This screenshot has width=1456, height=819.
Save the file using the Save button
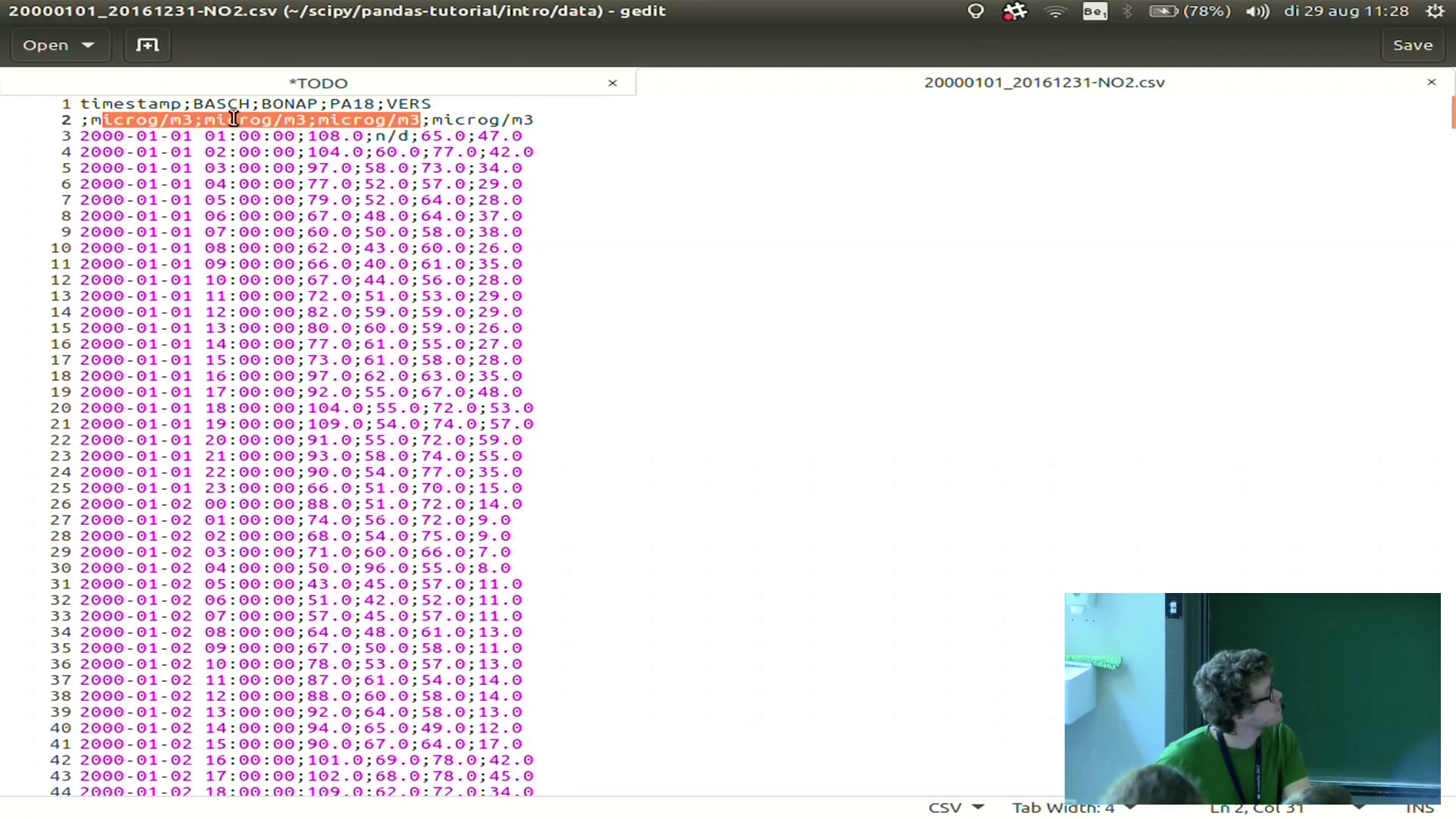(1413, 45)
